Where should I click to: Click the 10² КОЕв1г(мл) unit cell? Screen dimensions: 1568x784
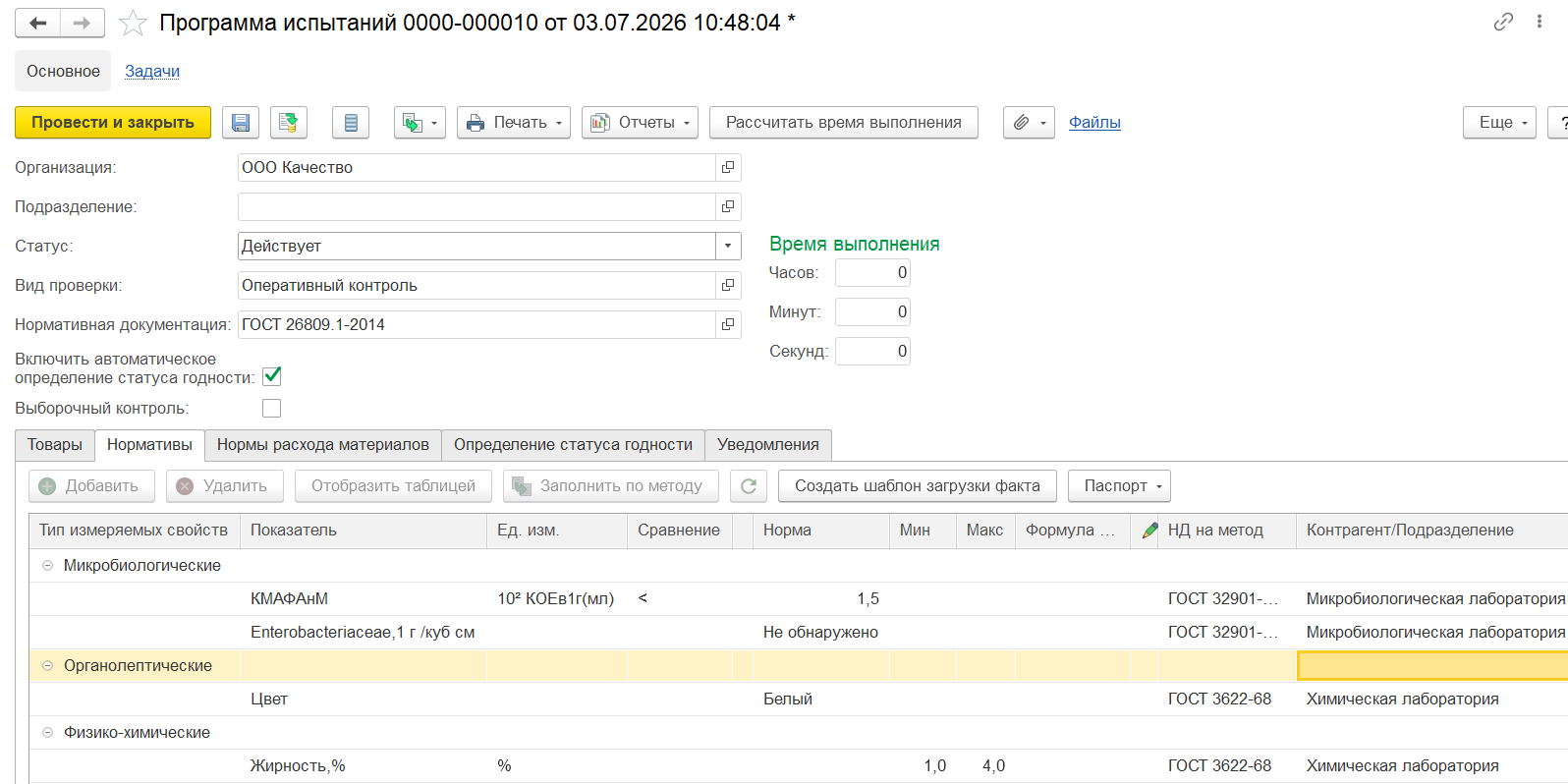coord(557,599)
